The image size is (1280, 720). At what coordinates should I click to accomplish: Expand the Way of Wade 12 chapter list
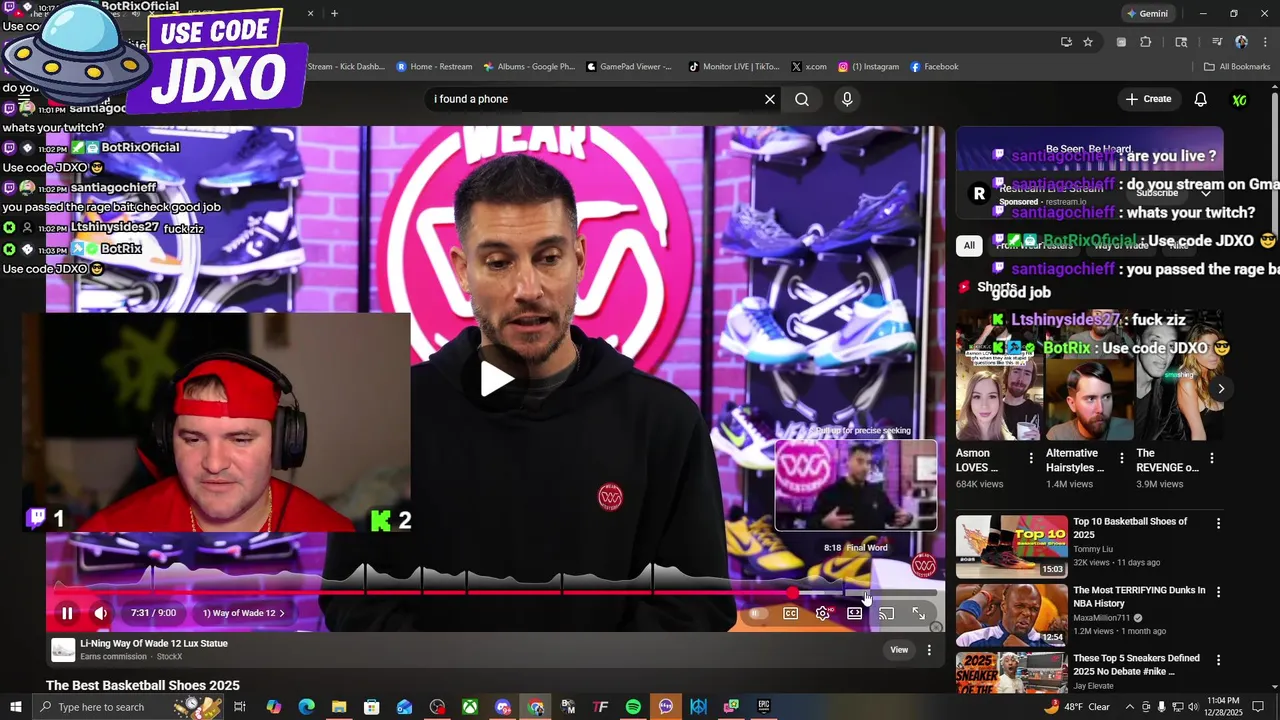pos(243,613)
